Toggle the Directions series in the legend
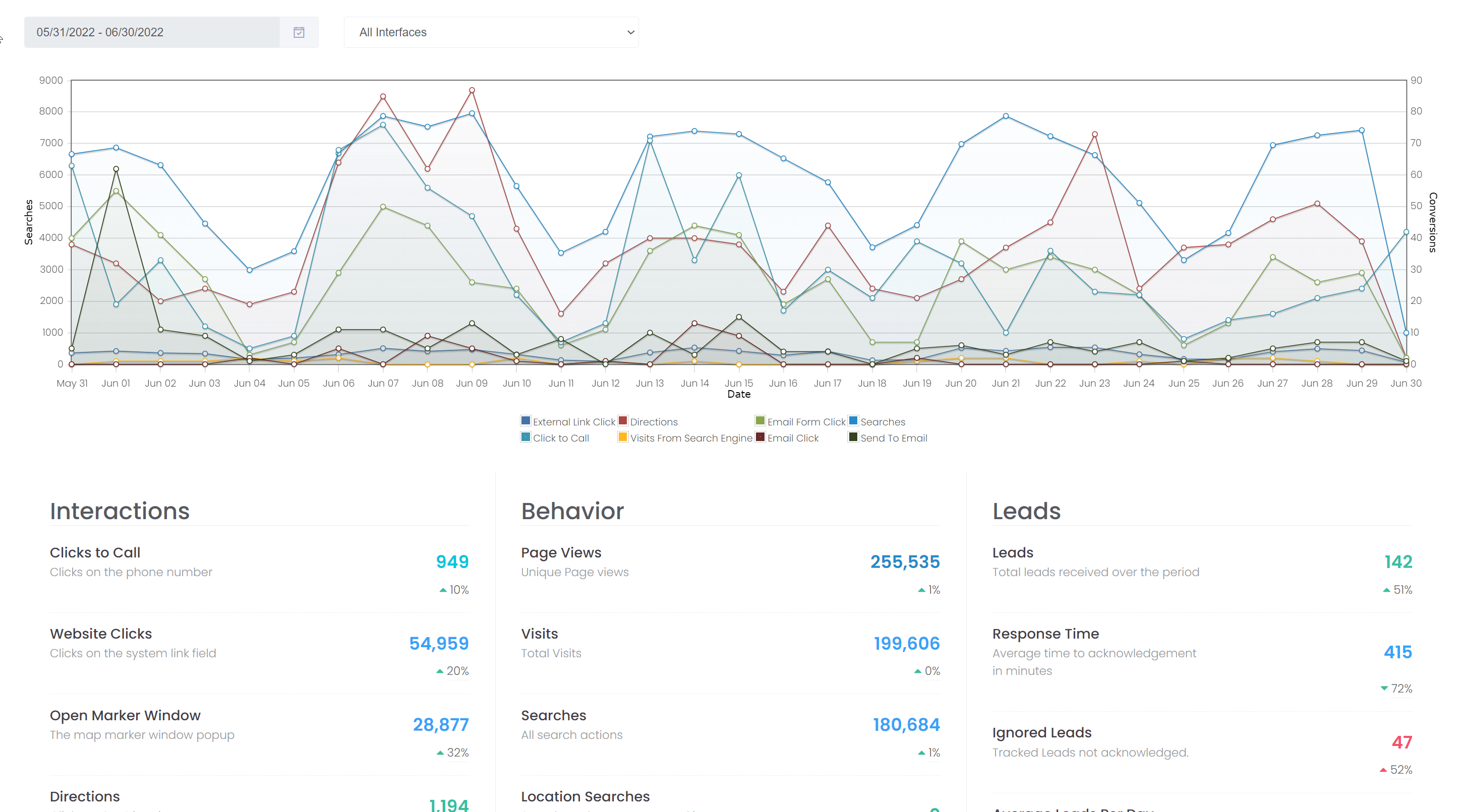The width and height of the screenshot is (1464, 812). tap(622, 421)
